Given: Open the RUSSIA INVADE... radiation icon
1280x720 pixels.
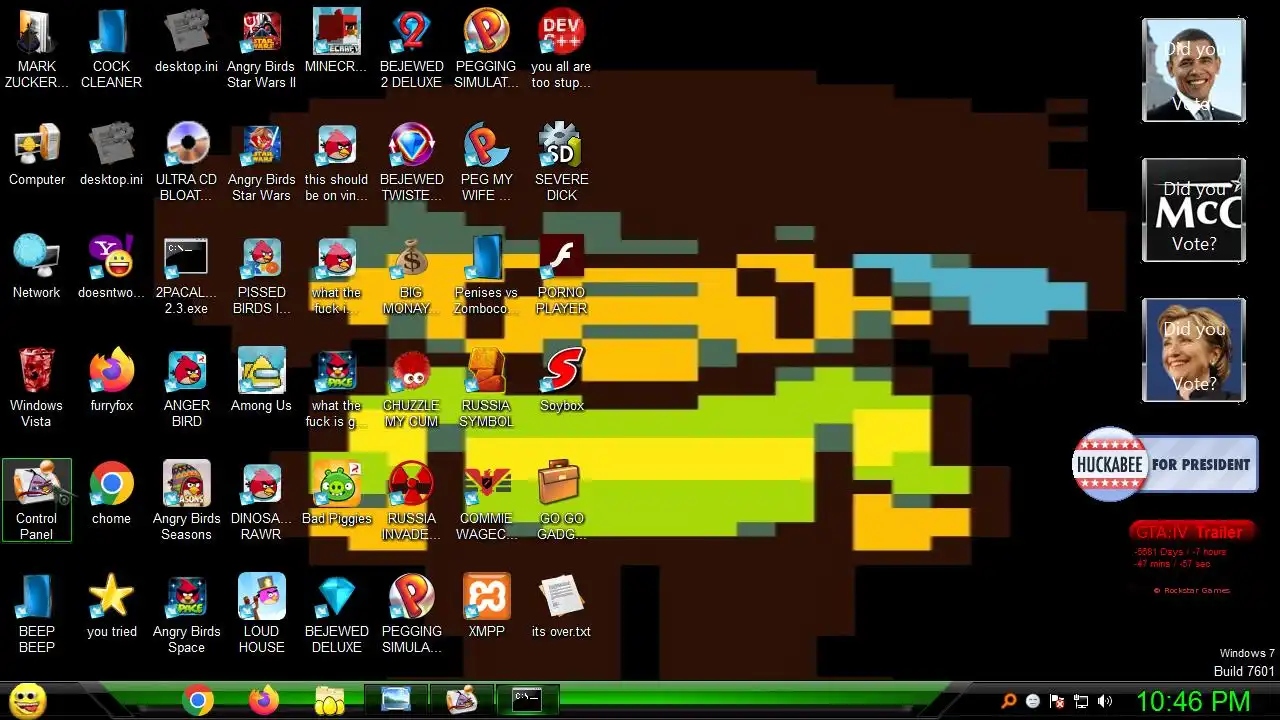Looking at the screenshot, I should tap(411, 500).
